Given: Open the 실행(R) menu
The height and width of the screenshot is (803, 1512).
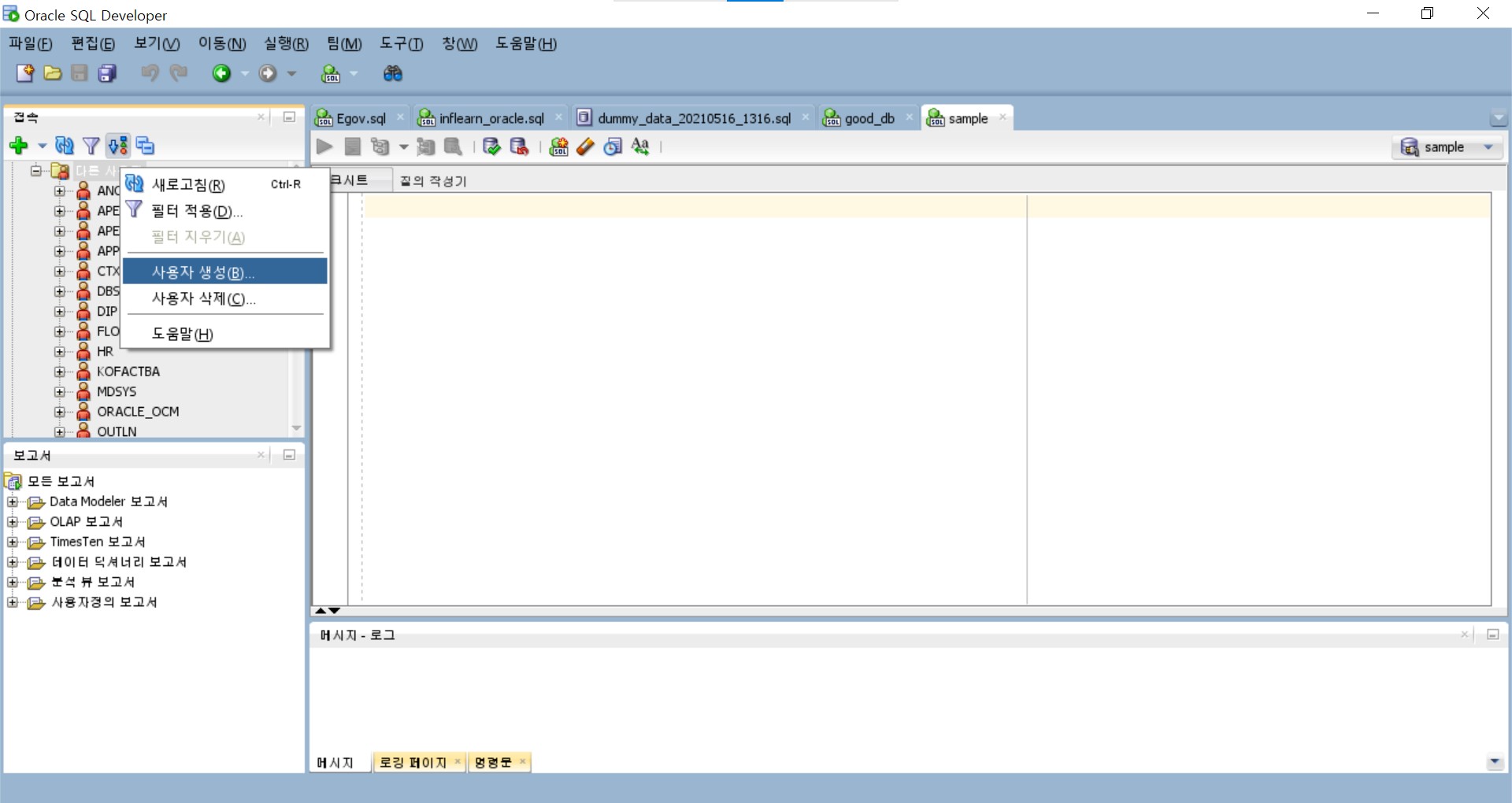Looking at the screenshot, I should (286, 44).
